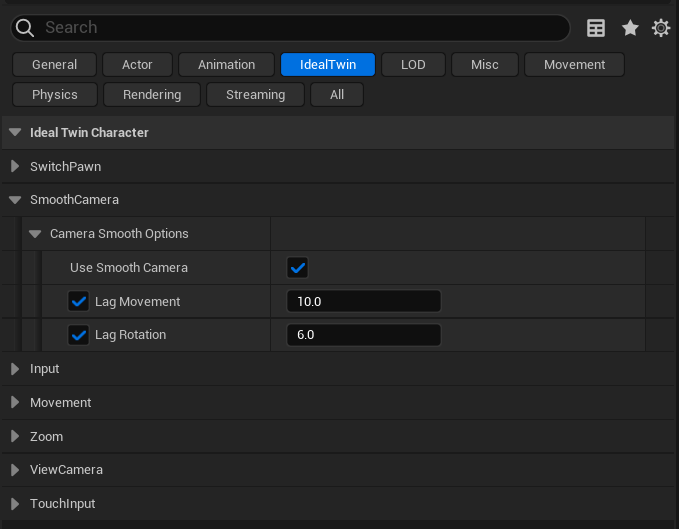Screen dimensions: 679x529
Task: Click the General filter button
Action: (x=54, y=65)
